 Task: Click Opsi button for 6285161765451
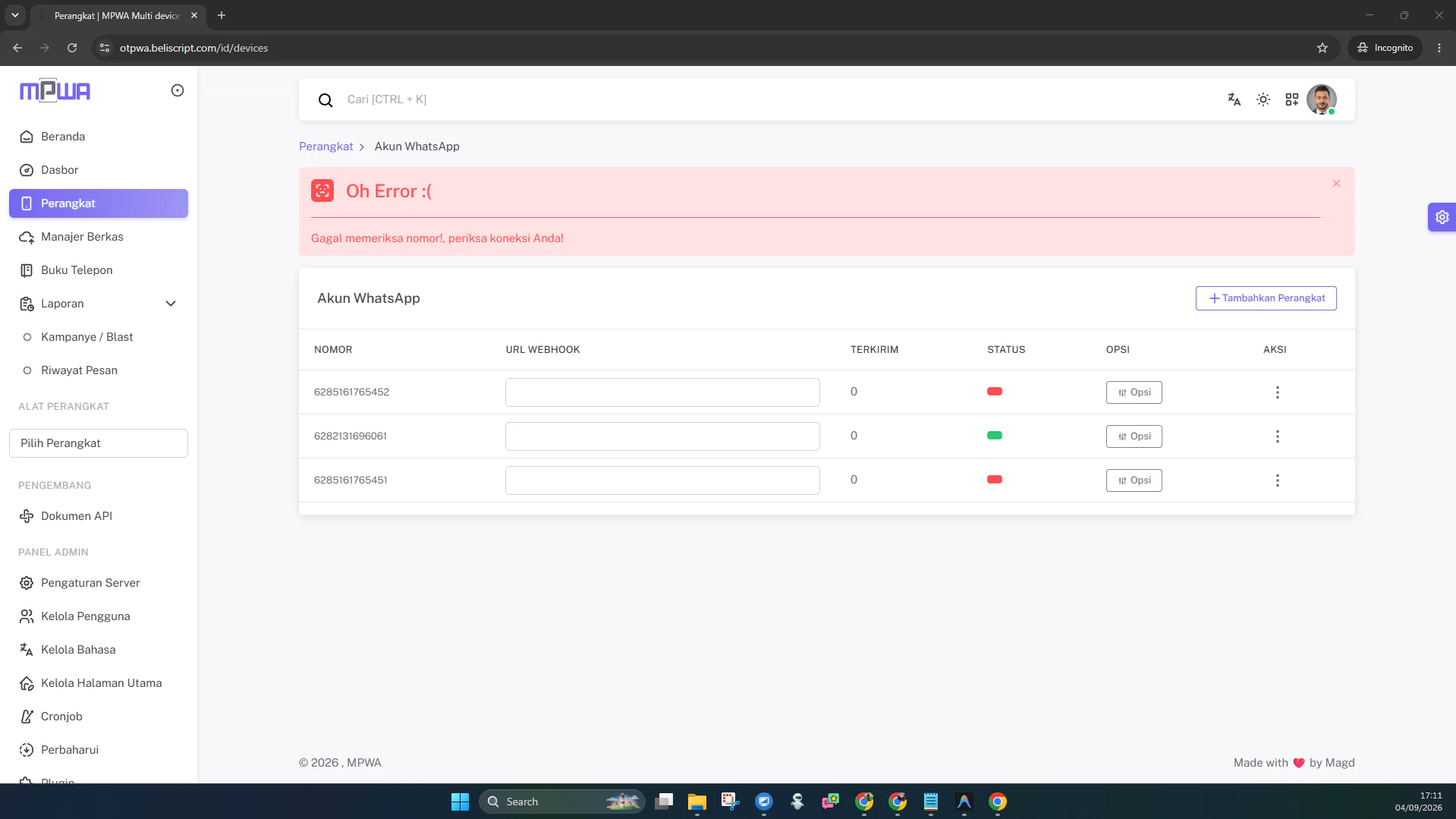[1134, 480]
